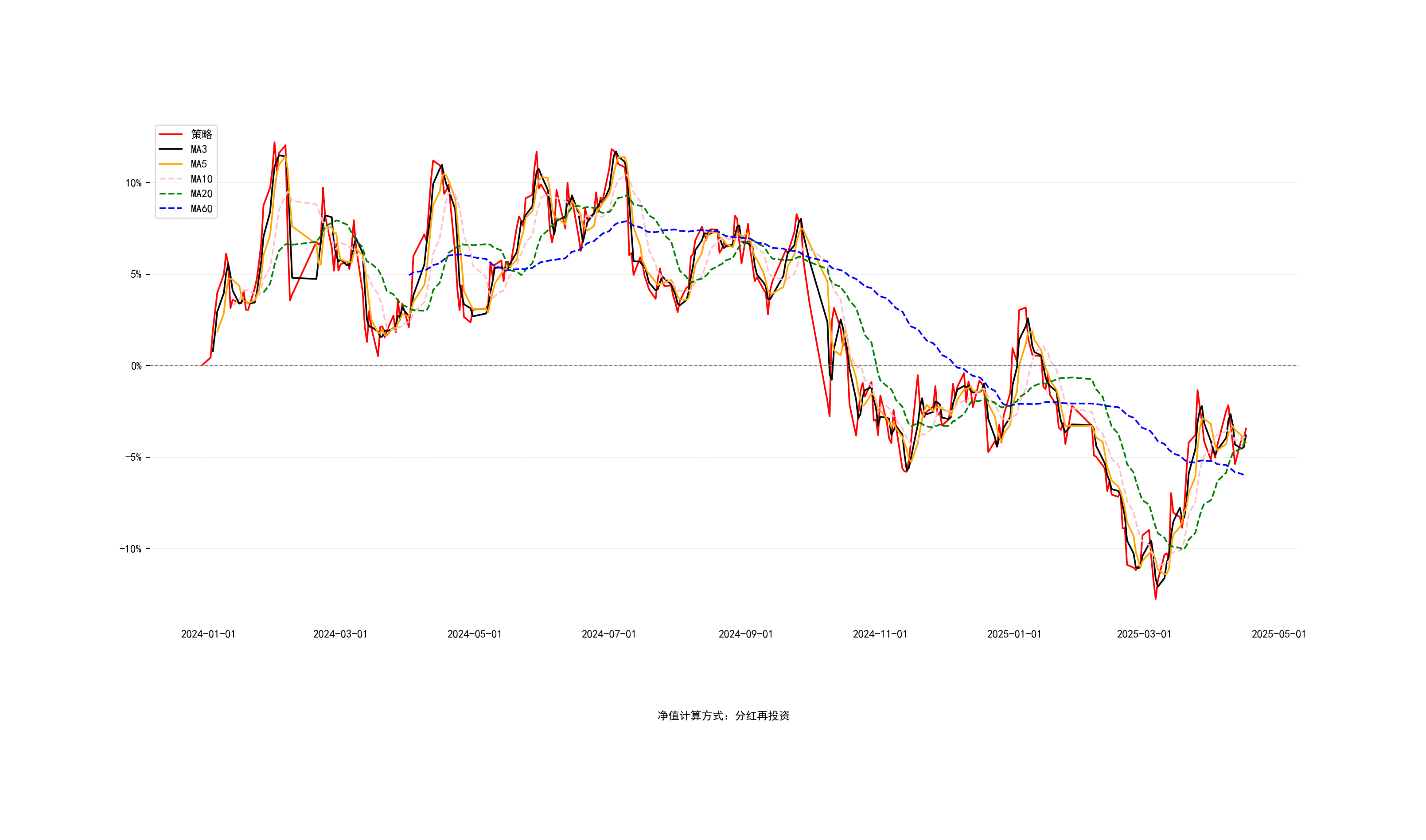1426x840 pixels.
Task: Click the black MA3 legend line
Action: [x=171, y=149]
